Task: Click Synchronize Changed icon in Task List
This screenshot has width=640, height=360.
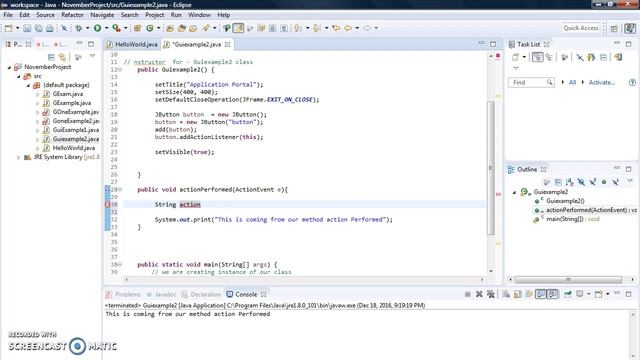Action: (x=618, y=58)
